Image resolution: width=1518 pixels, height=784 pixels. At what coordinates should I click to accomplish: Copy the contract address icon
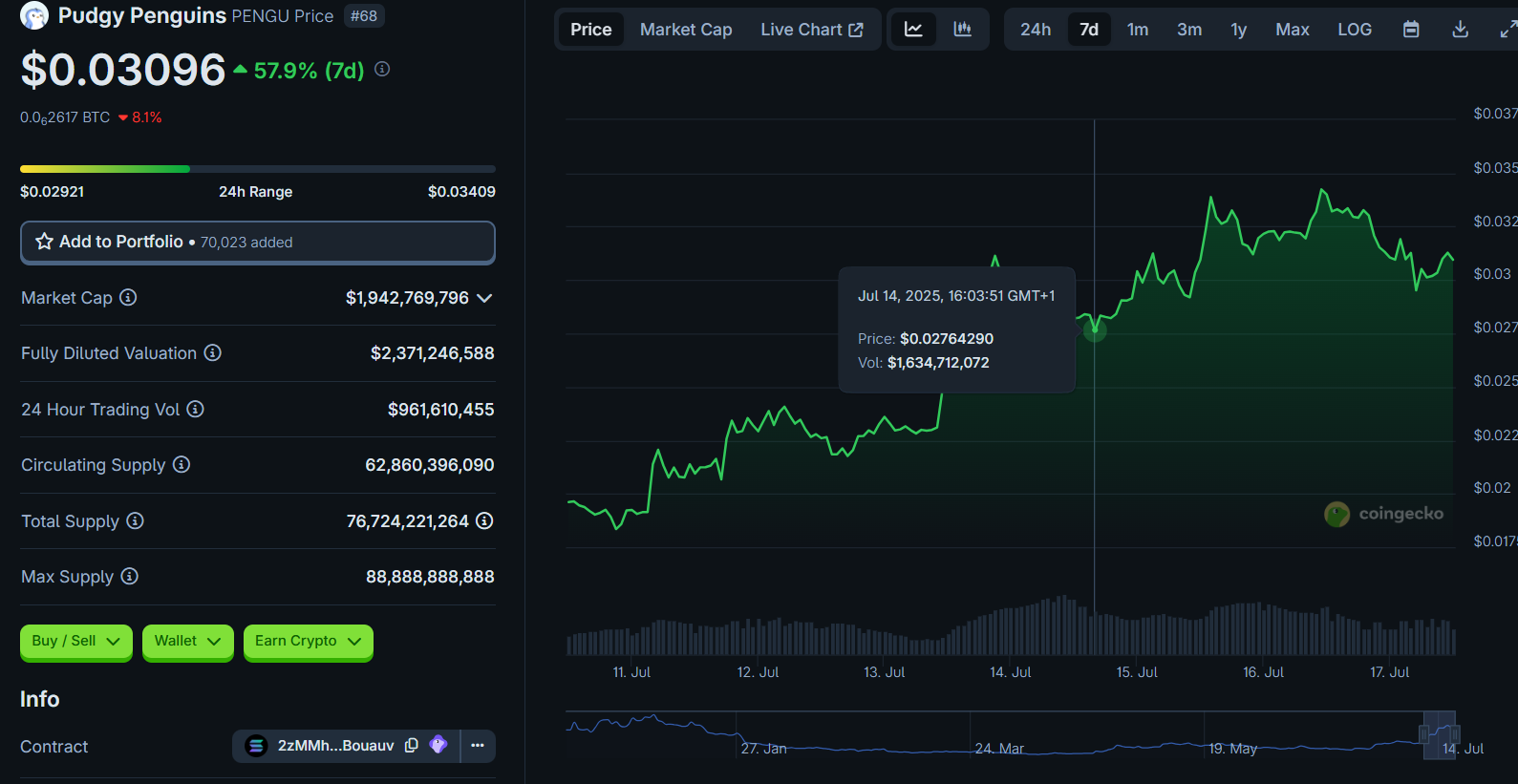click(412, 745)
